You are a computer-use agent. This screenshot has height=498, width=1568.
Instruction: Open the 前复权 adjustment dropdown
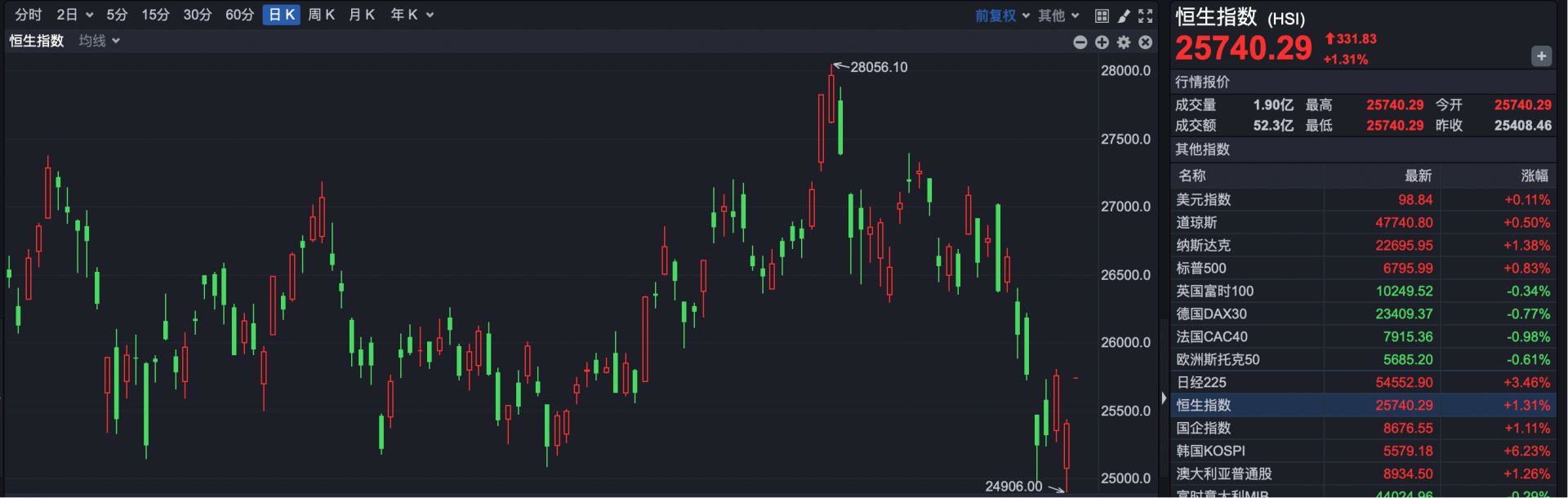coord(1002,16)
